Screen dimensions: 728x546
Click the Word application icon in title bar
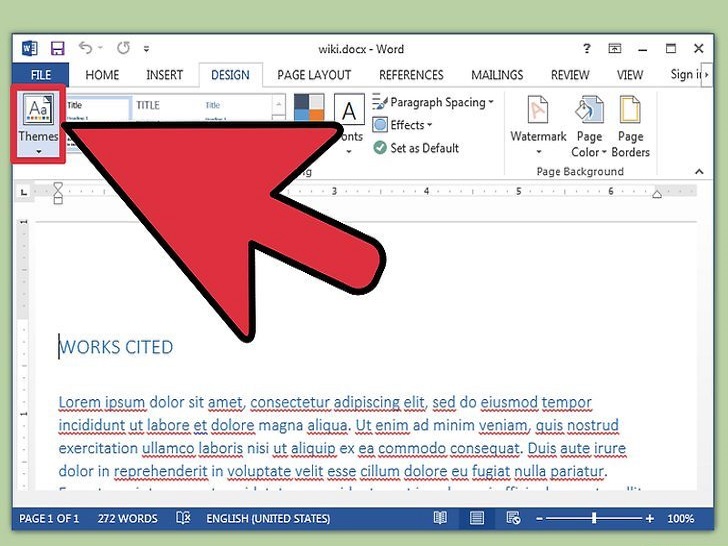coord(30,48)
